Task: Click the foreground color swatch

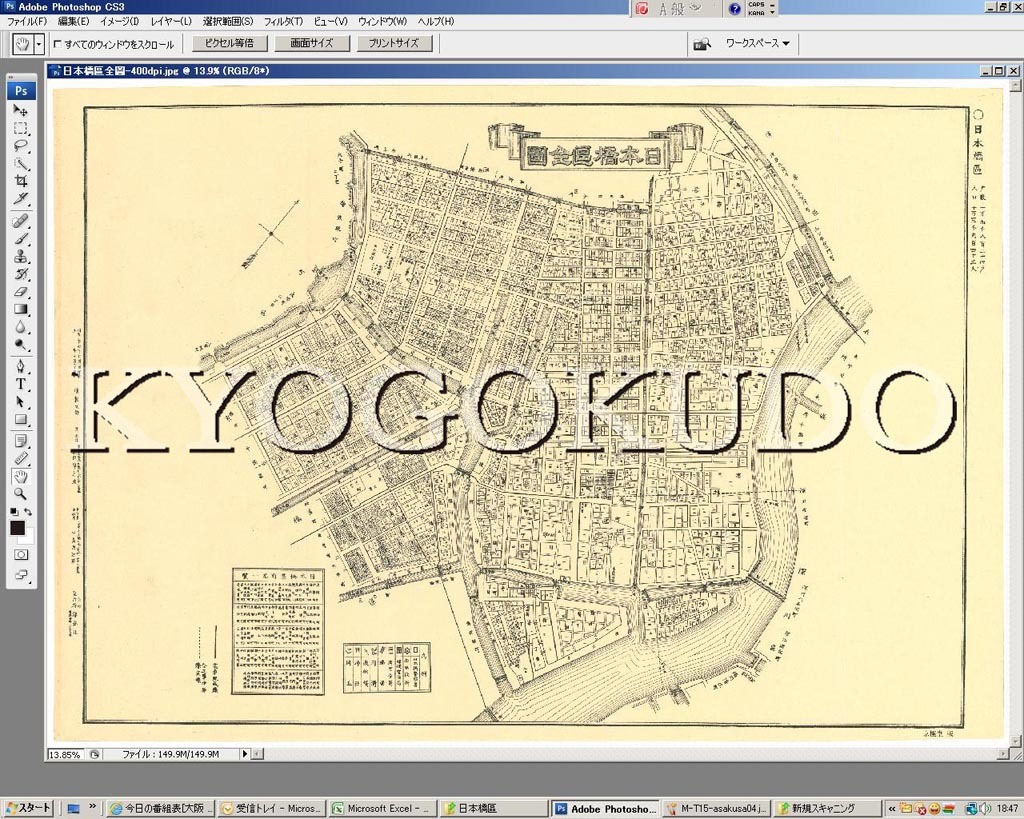Action: (x=16, y=527)
